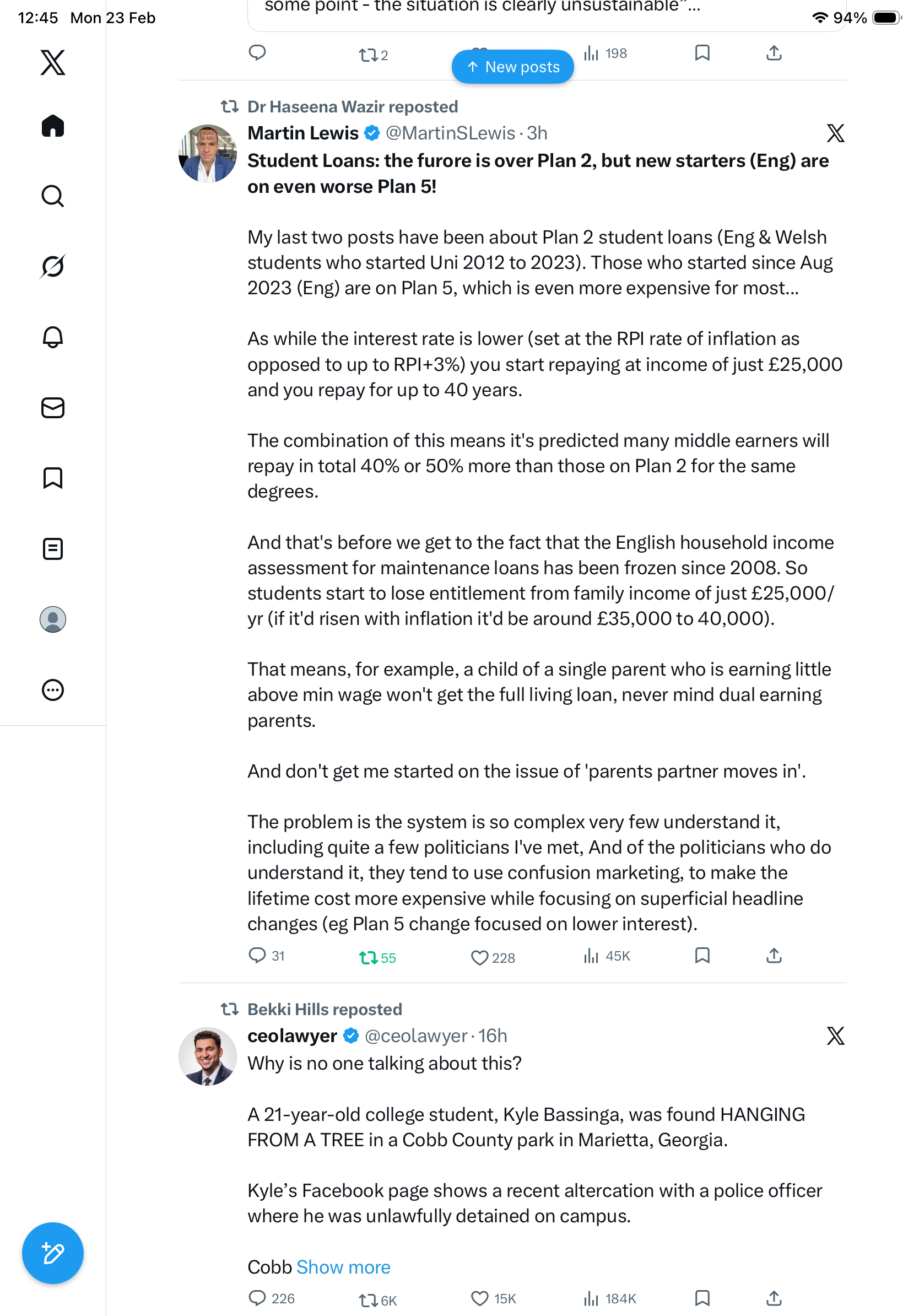The height and width of the screenshot is (1316, 919).
Task: Share Martin Lewis's post
Action: pyautogui.click(x=774, y=956)
